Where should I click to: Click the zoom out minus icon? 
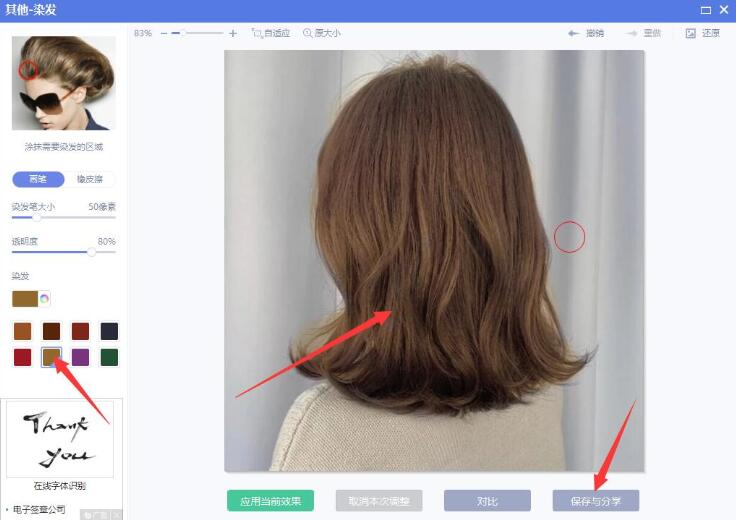[164, 33]
